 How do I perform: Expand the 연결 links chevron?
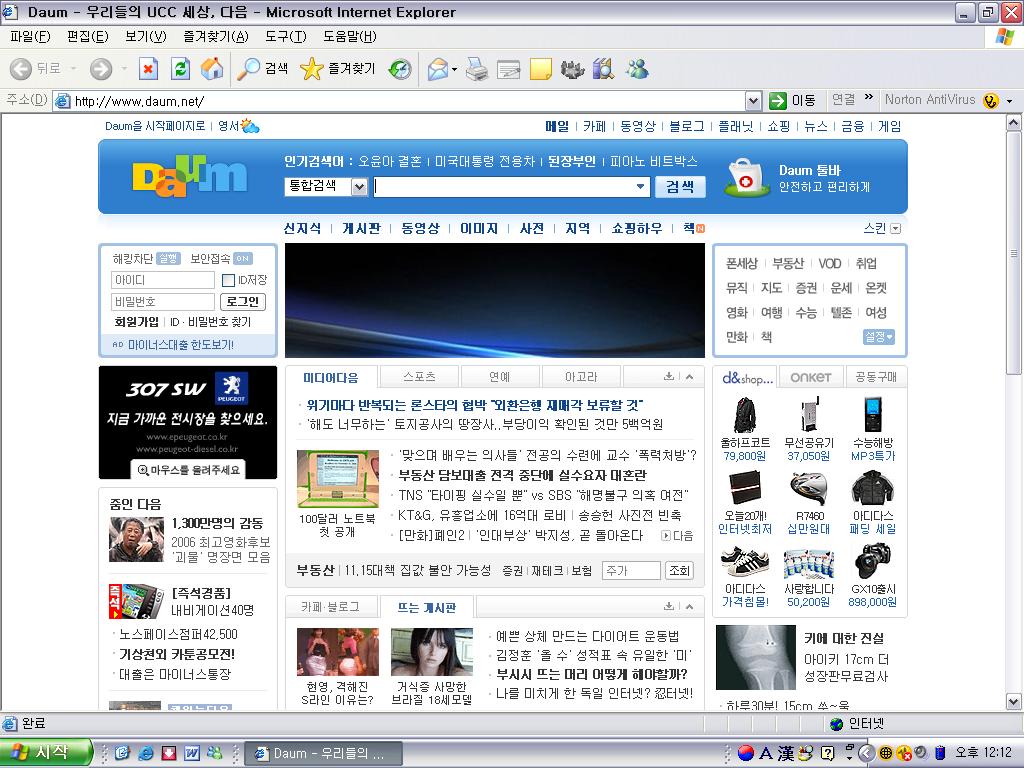[869, 97]
